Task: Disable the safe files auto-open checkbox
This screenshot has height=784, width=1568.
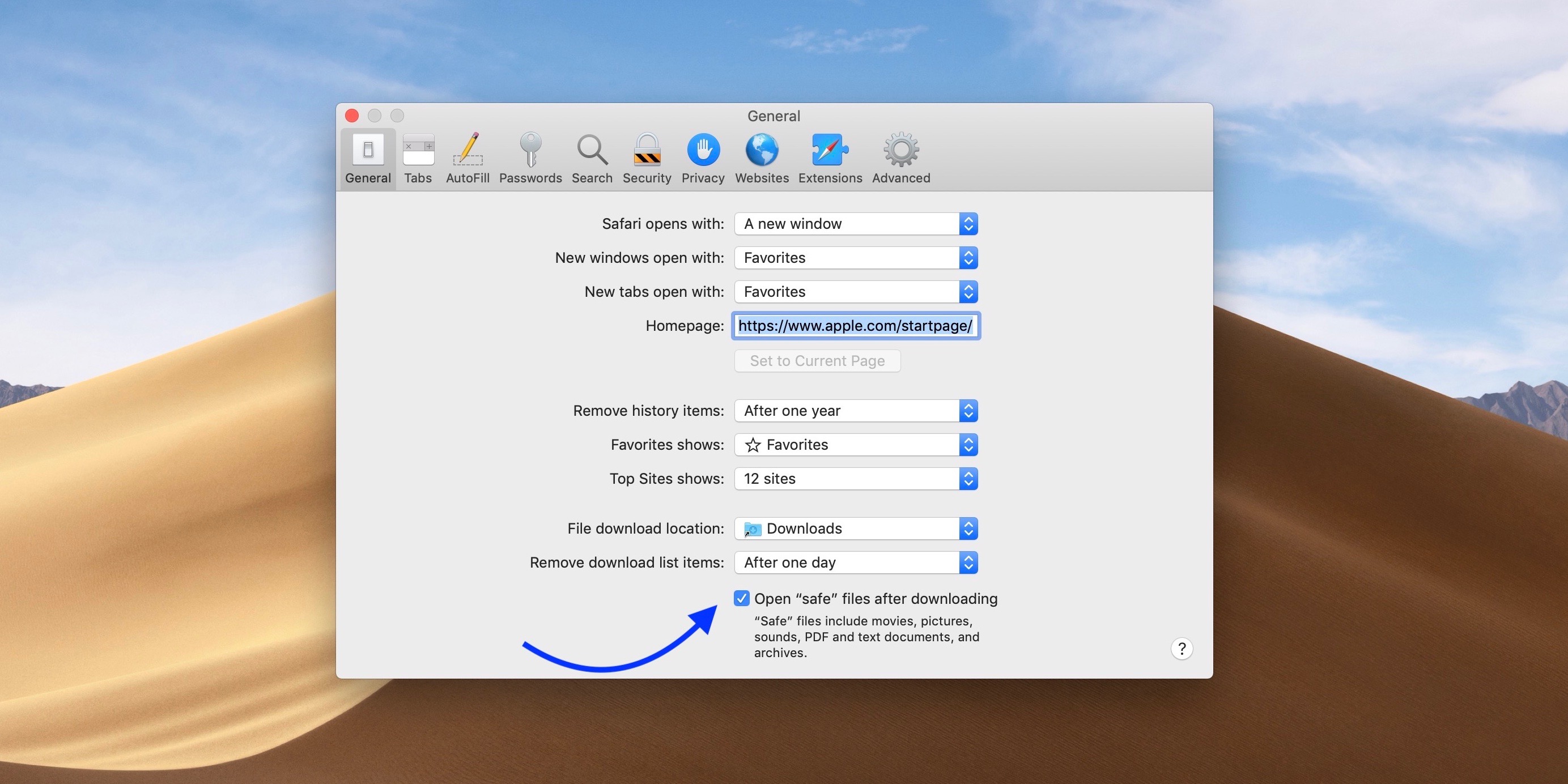Action: coord(739,598)
